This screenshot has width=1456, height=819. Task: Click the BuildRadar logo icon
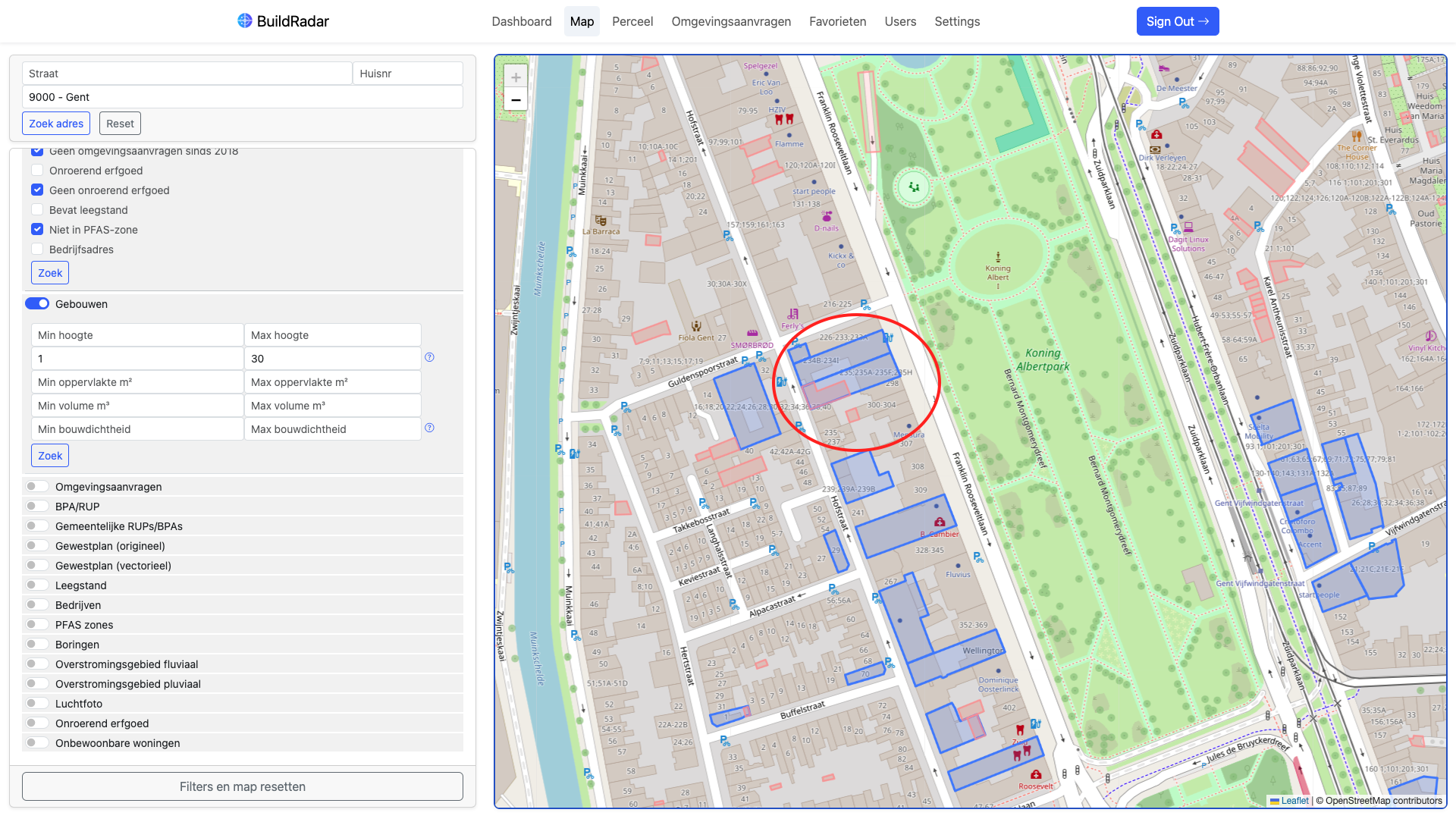click(x=244, y=20)
